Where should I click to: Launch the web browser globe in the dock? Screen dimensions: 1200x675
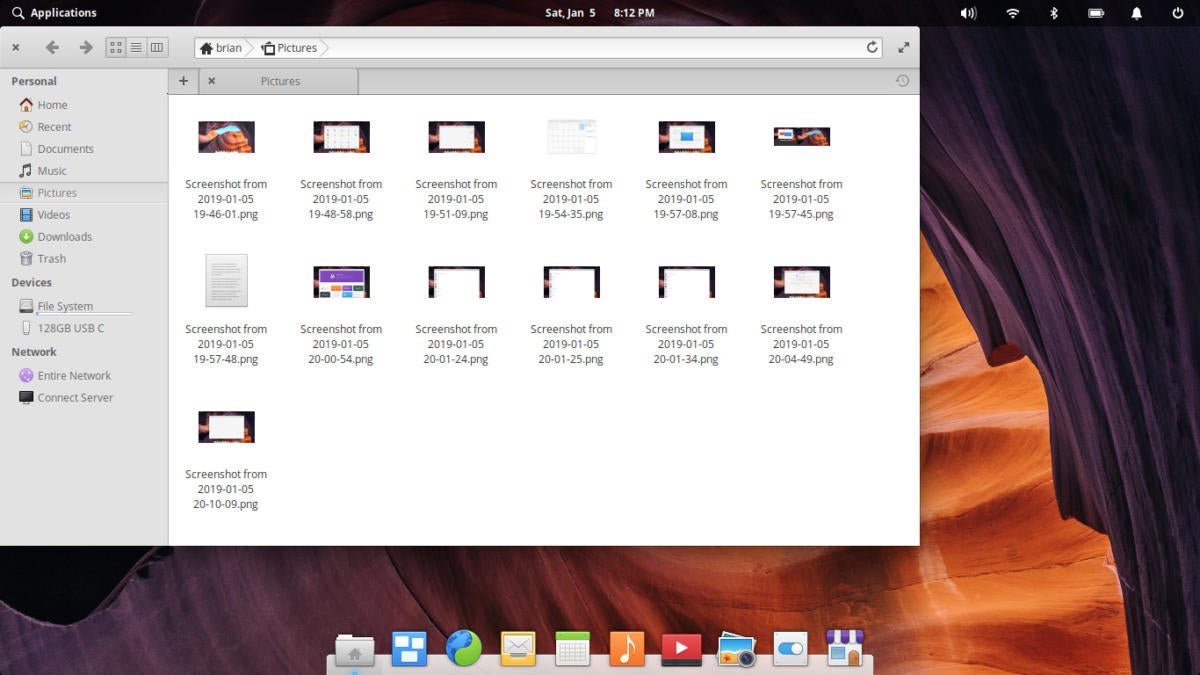pos(464,649)
